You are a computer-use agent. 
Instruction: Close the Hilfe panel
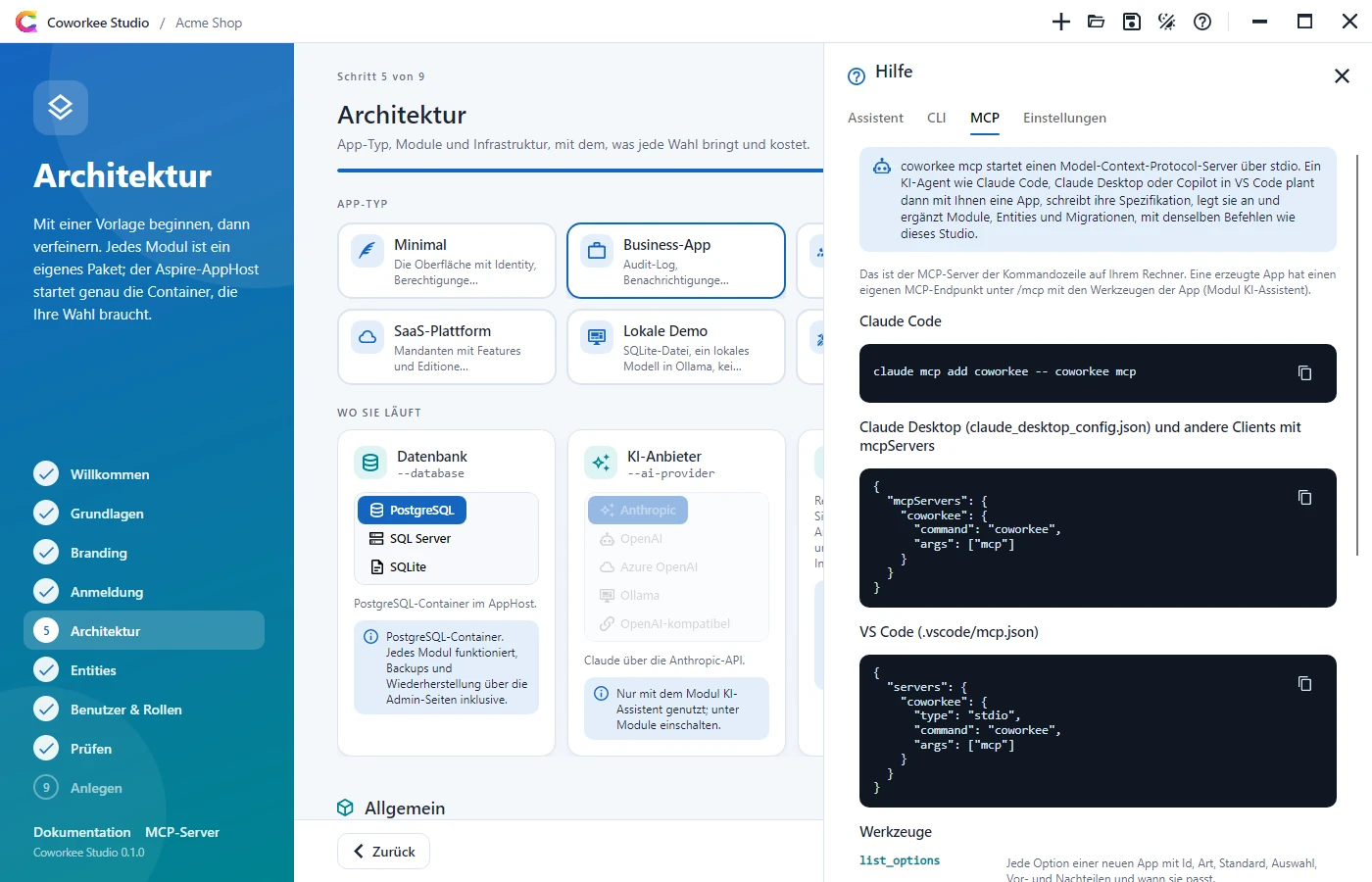(x=1343, y=75)
